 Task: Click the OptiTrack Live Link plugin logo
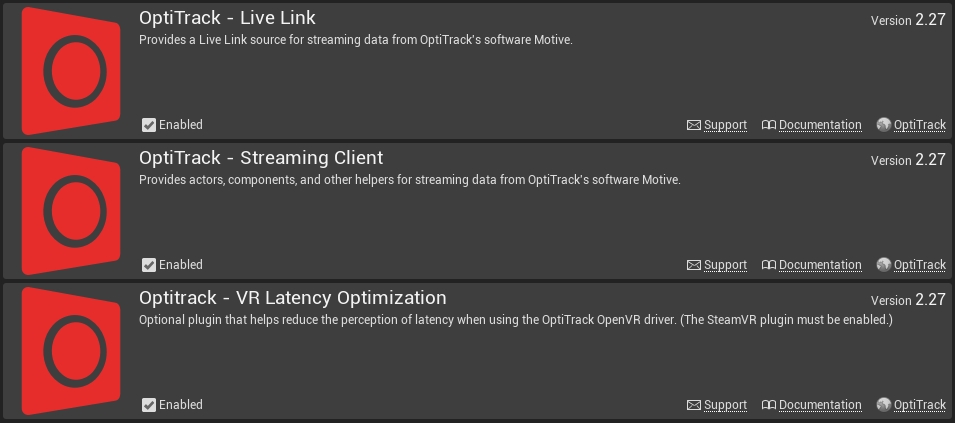click(70, 70)
